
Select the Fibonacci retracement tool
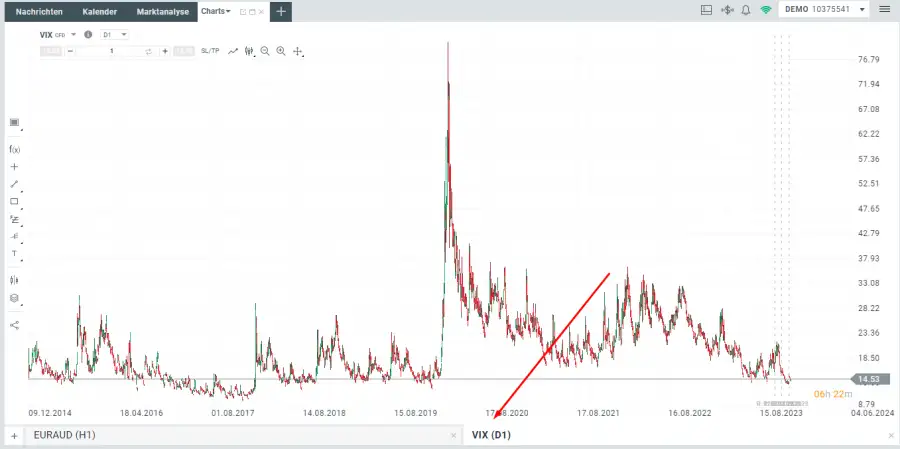point(14,219)
